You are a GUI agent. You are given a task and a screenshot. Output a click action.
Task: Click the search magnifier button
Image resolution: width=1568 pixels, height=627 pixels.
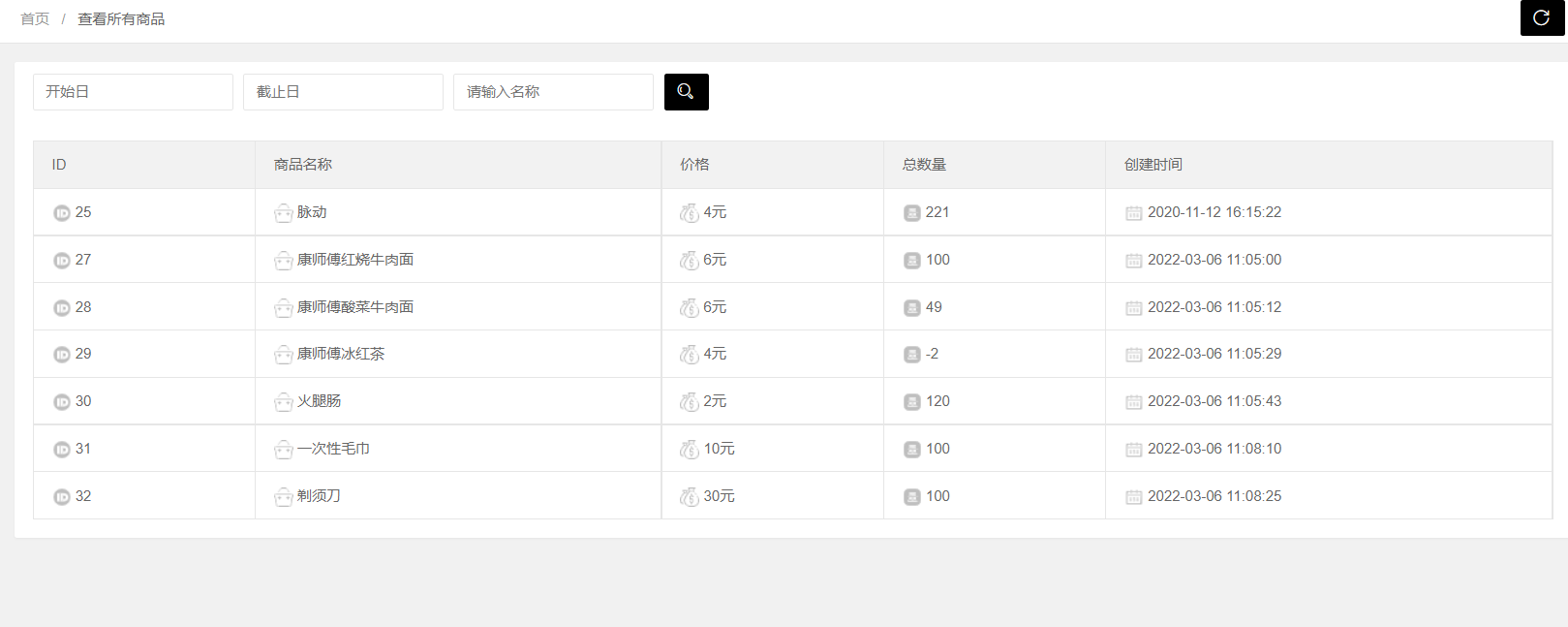(686, 92)
